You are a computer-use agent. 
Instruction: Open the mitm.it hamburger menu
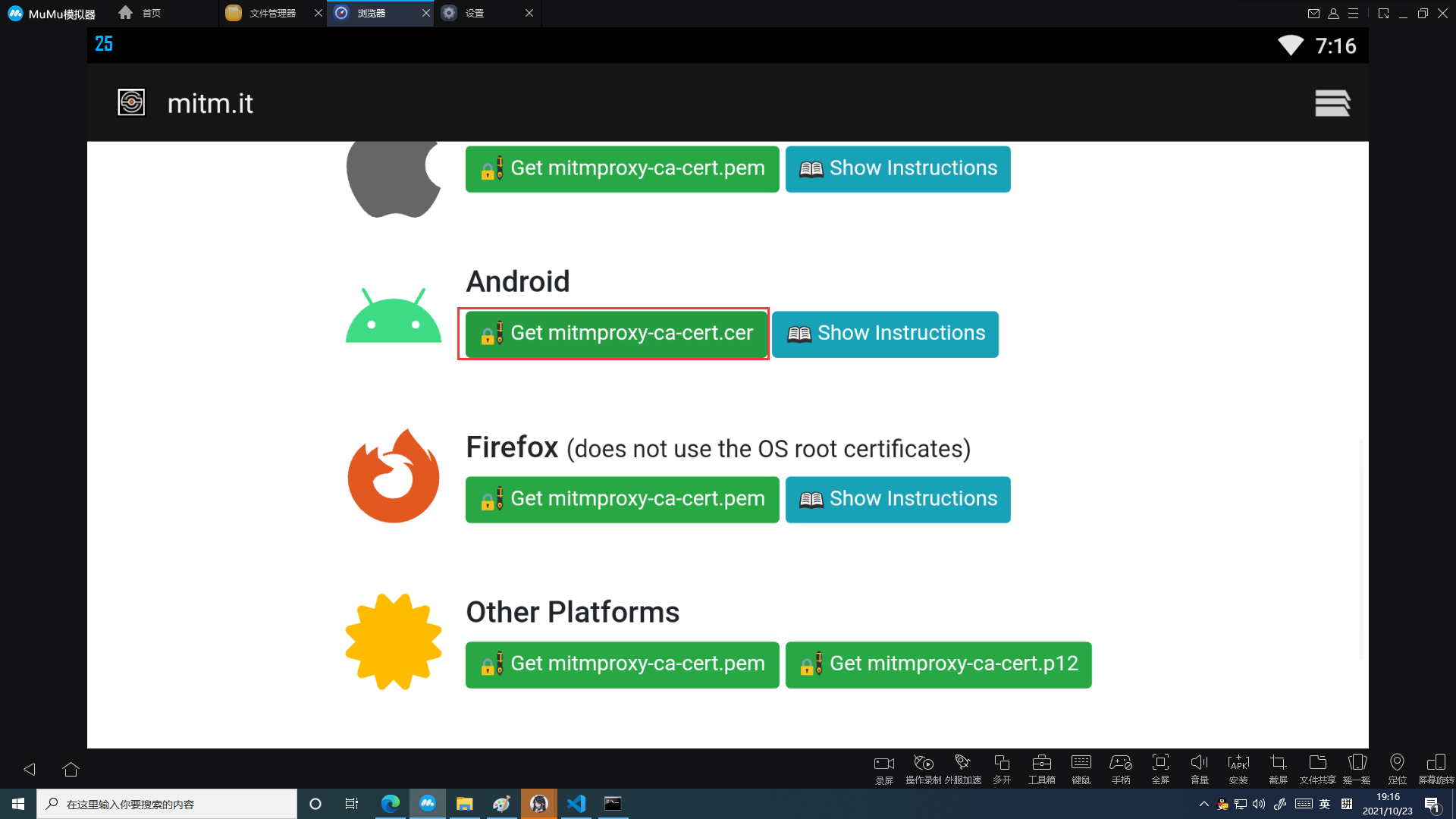[1332, 103]
